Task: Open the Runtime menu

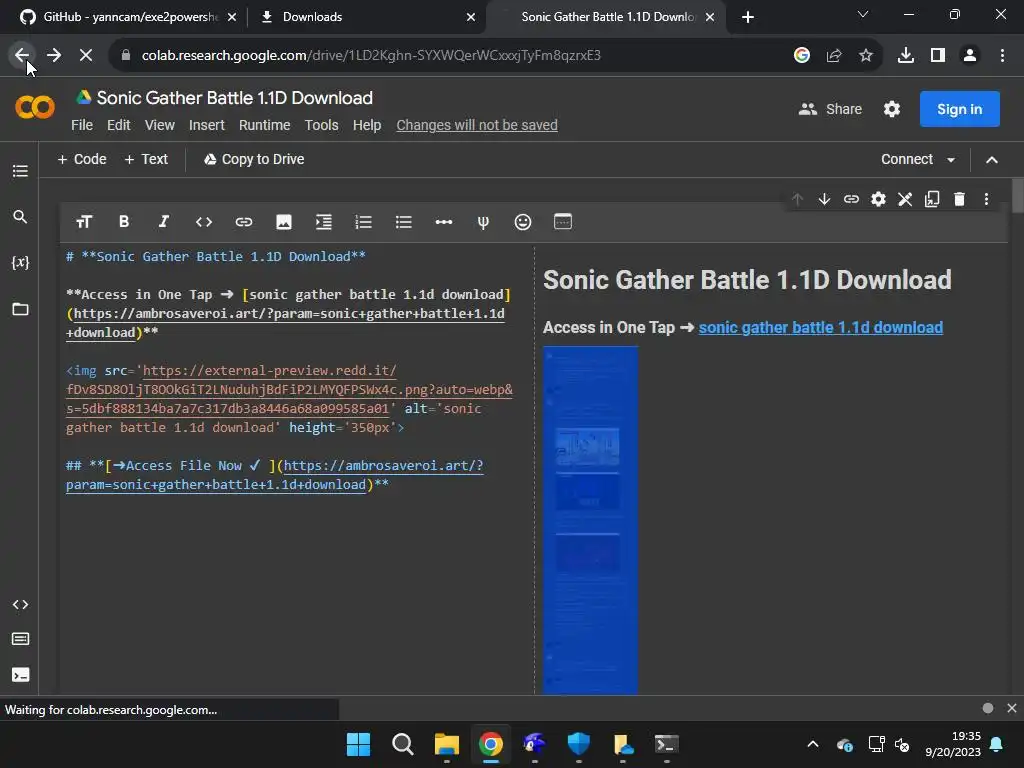Action: tap(264, 125)
